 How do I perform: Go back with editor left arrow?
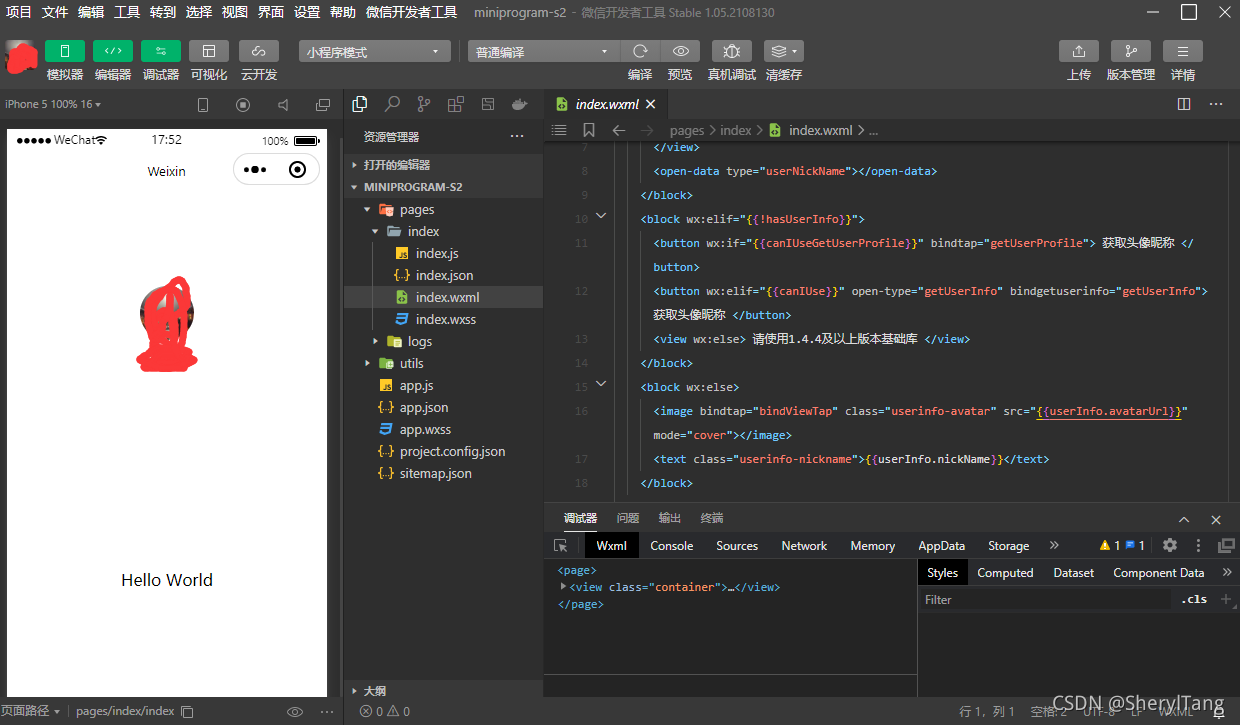(619, 130)
